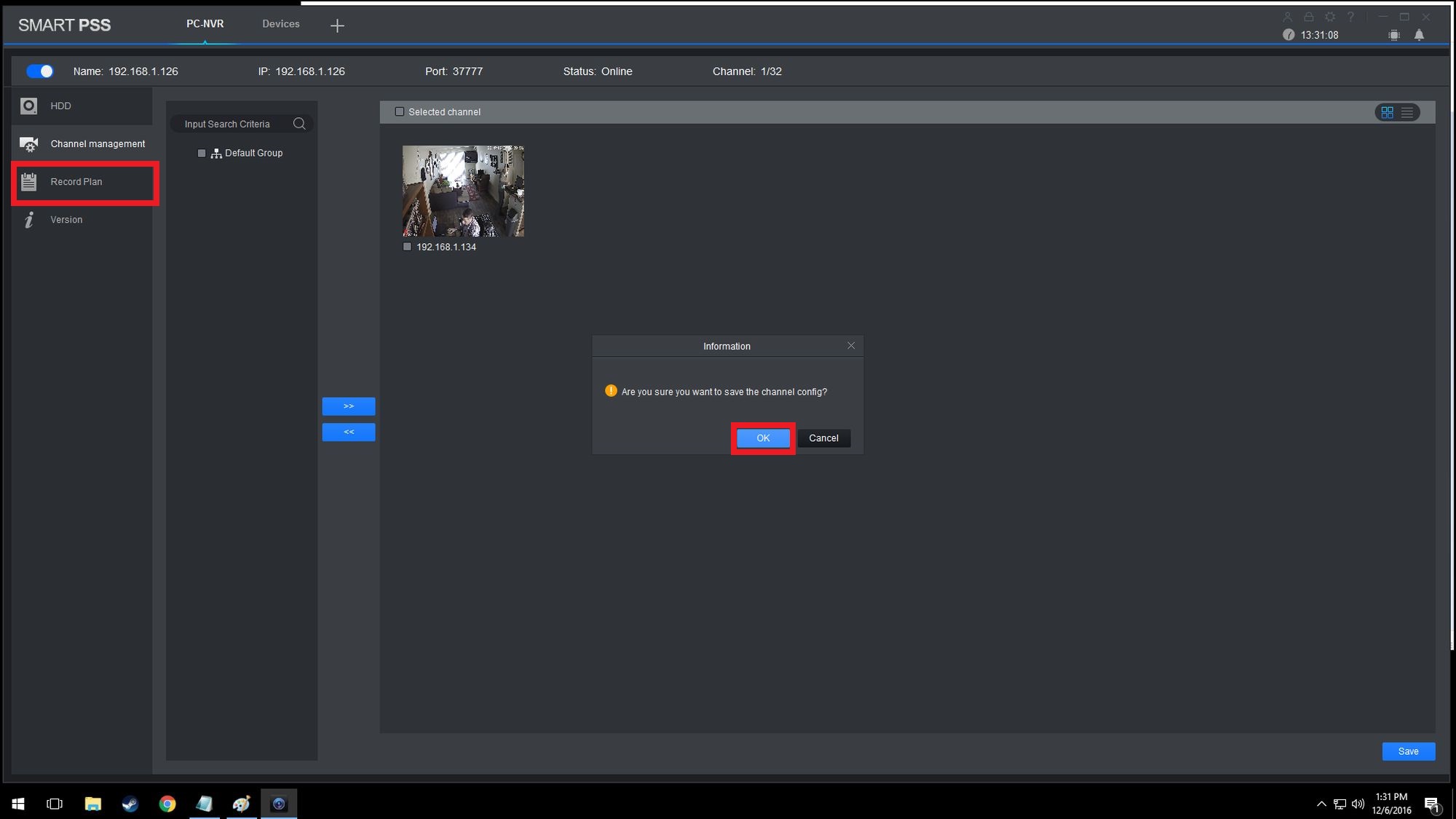Open the Version info page

point(66,220)
